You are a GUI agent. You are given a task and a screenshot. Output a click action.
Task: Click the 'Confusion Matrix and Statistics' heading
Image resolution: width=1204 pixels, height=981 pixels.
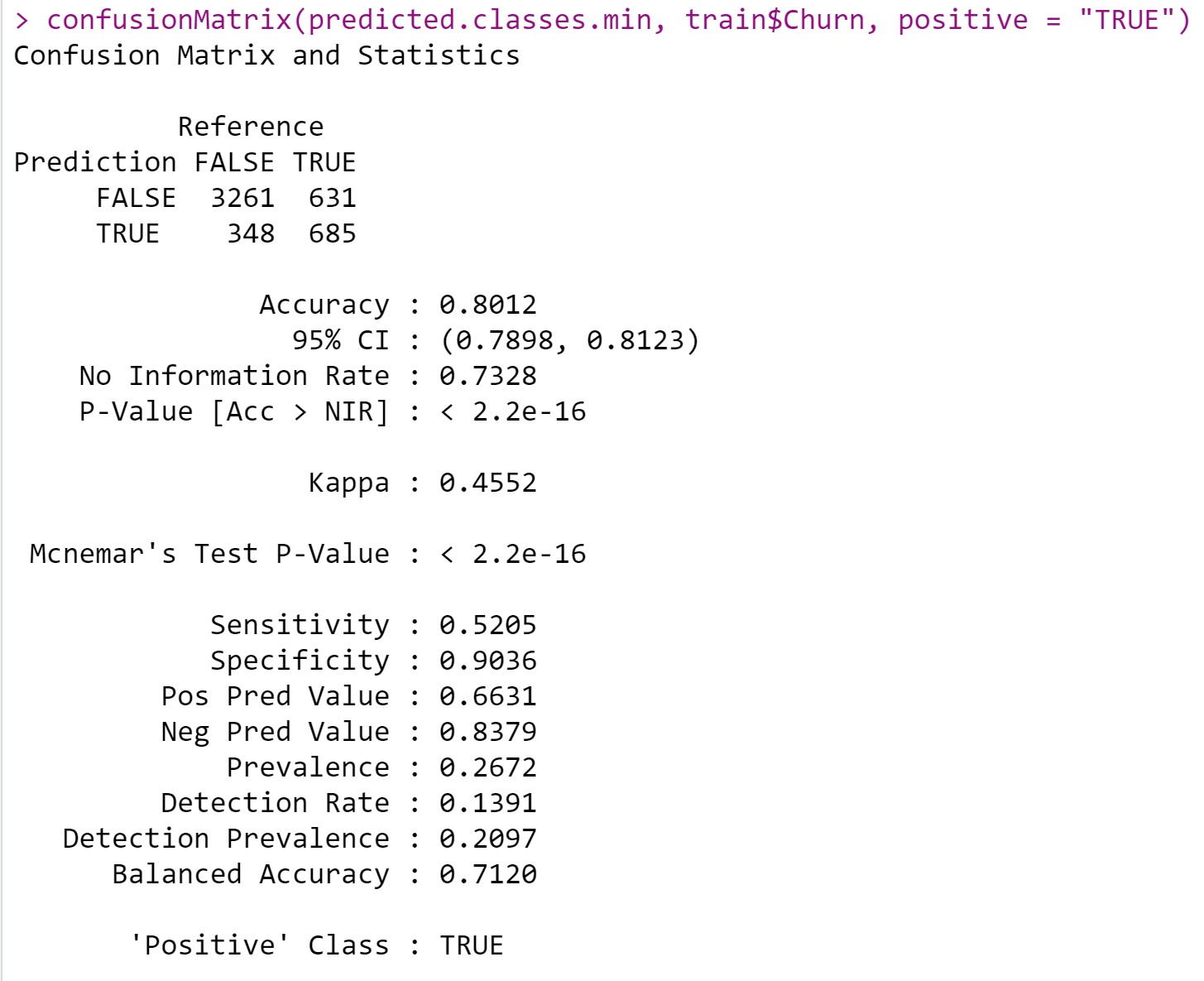click(266, 55)
